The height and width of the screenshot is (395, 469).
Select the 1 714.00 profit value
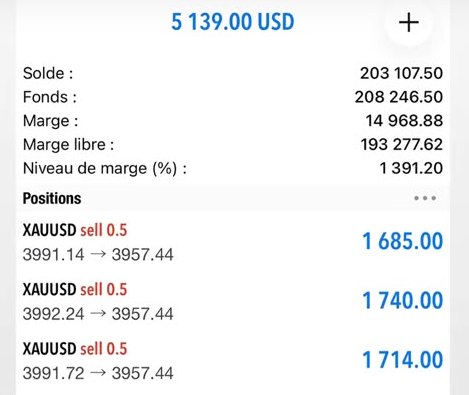pyautogui.click(x=403, y=360)
